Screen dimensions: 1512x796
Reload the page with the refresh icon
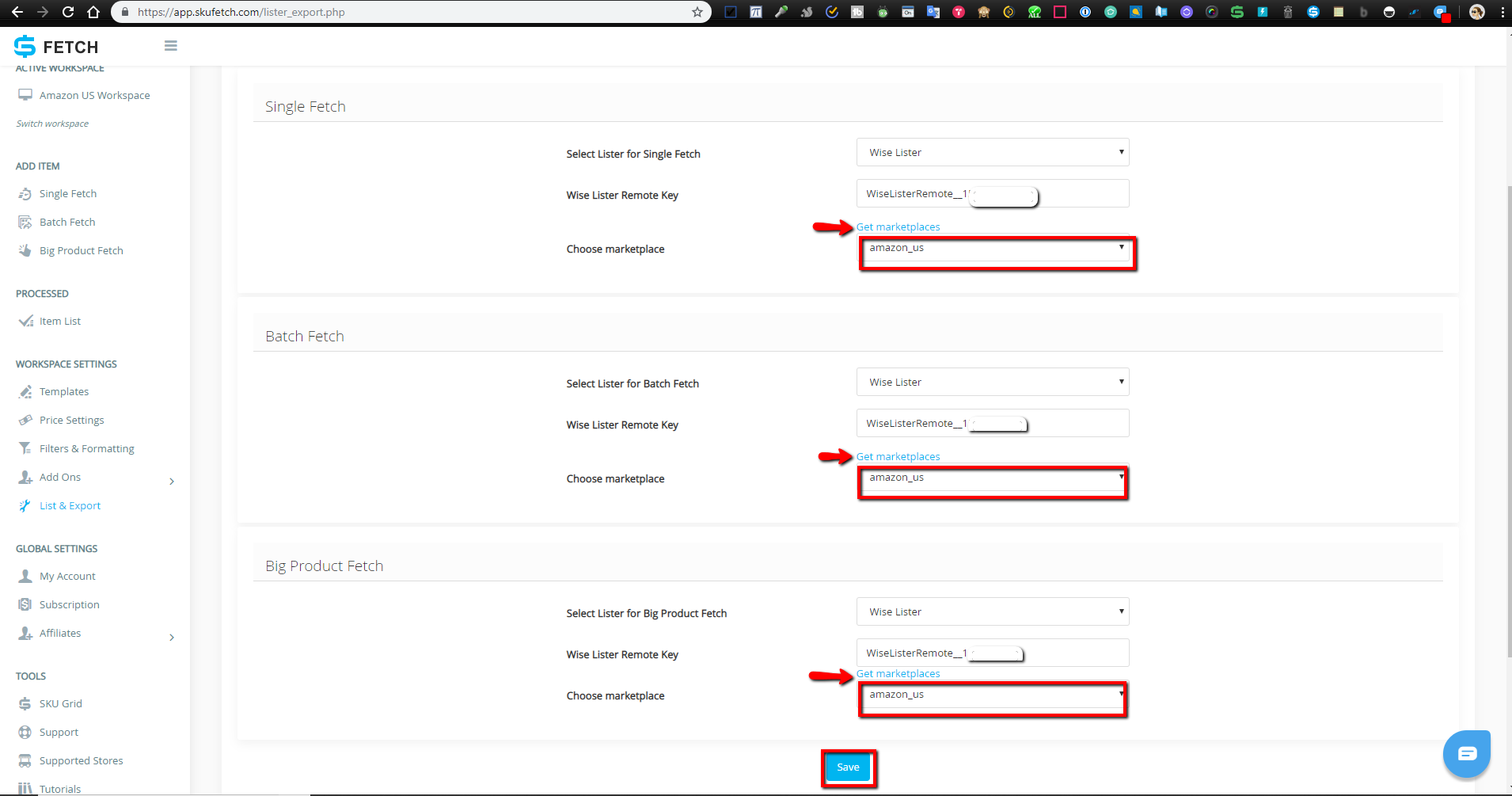(68, 12)
